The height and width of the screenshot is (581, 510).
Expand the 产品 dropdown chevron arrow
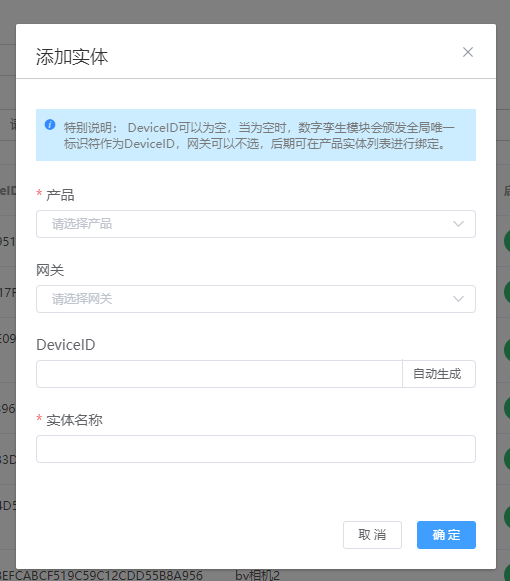pos(458,224)
